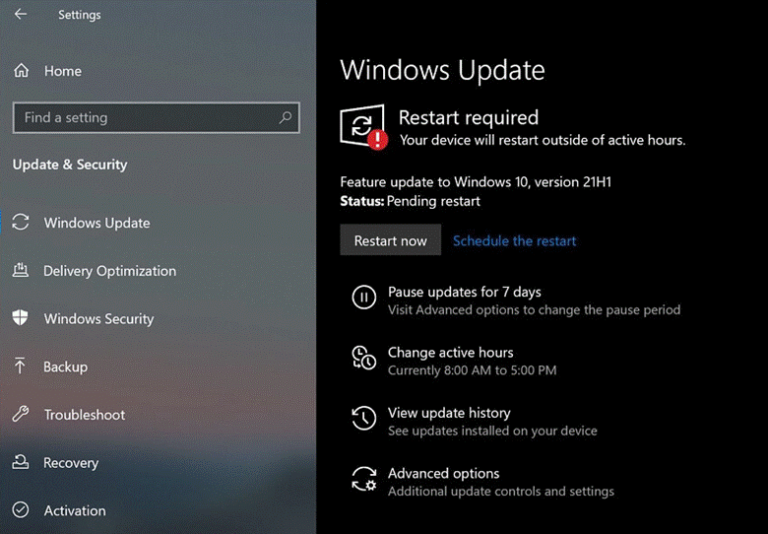
Task: Select Windows Update in the sidebar
Action: (97, 223)
